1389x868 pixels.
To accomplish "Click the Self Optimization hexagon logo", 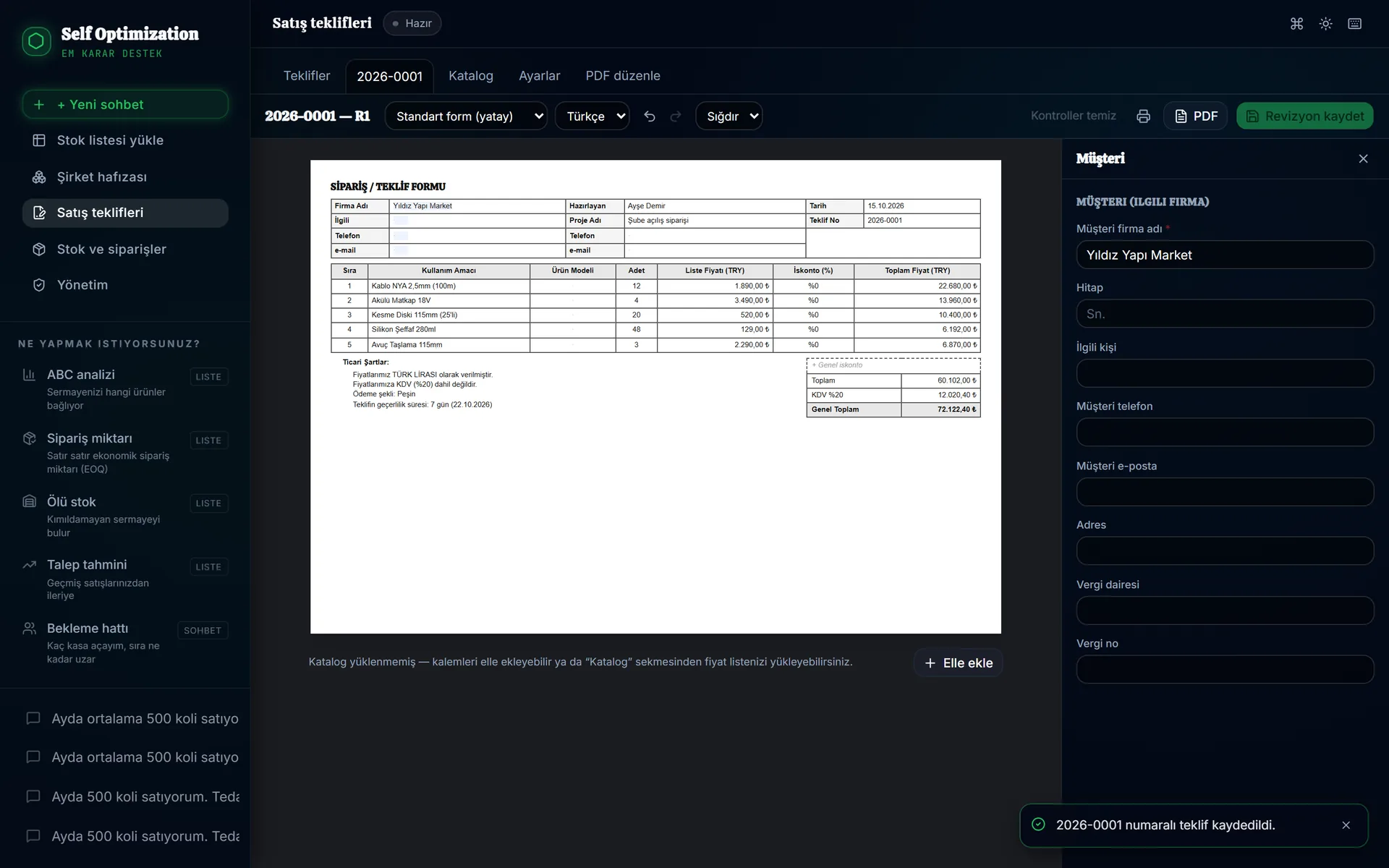I will tap(36, 41).
